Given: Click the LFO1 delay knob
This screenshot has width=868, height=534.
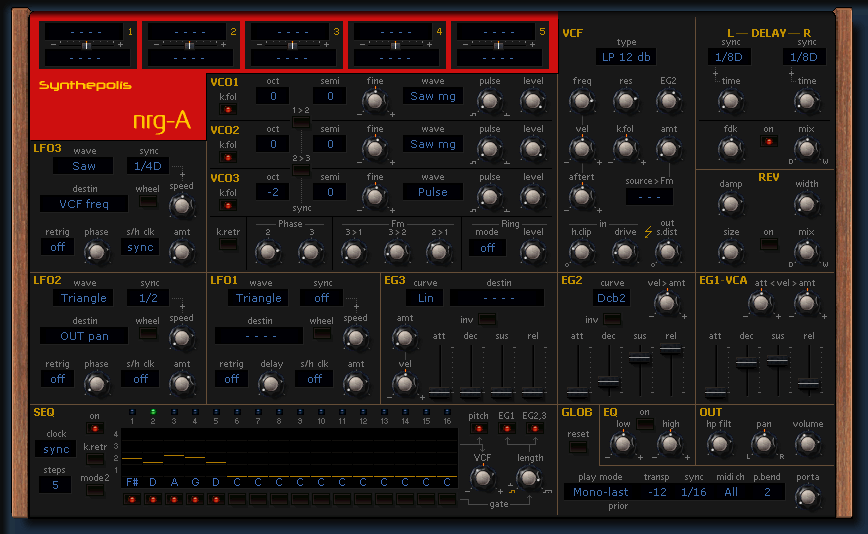Looking at the screenshot, I should [x=271, y=383].
